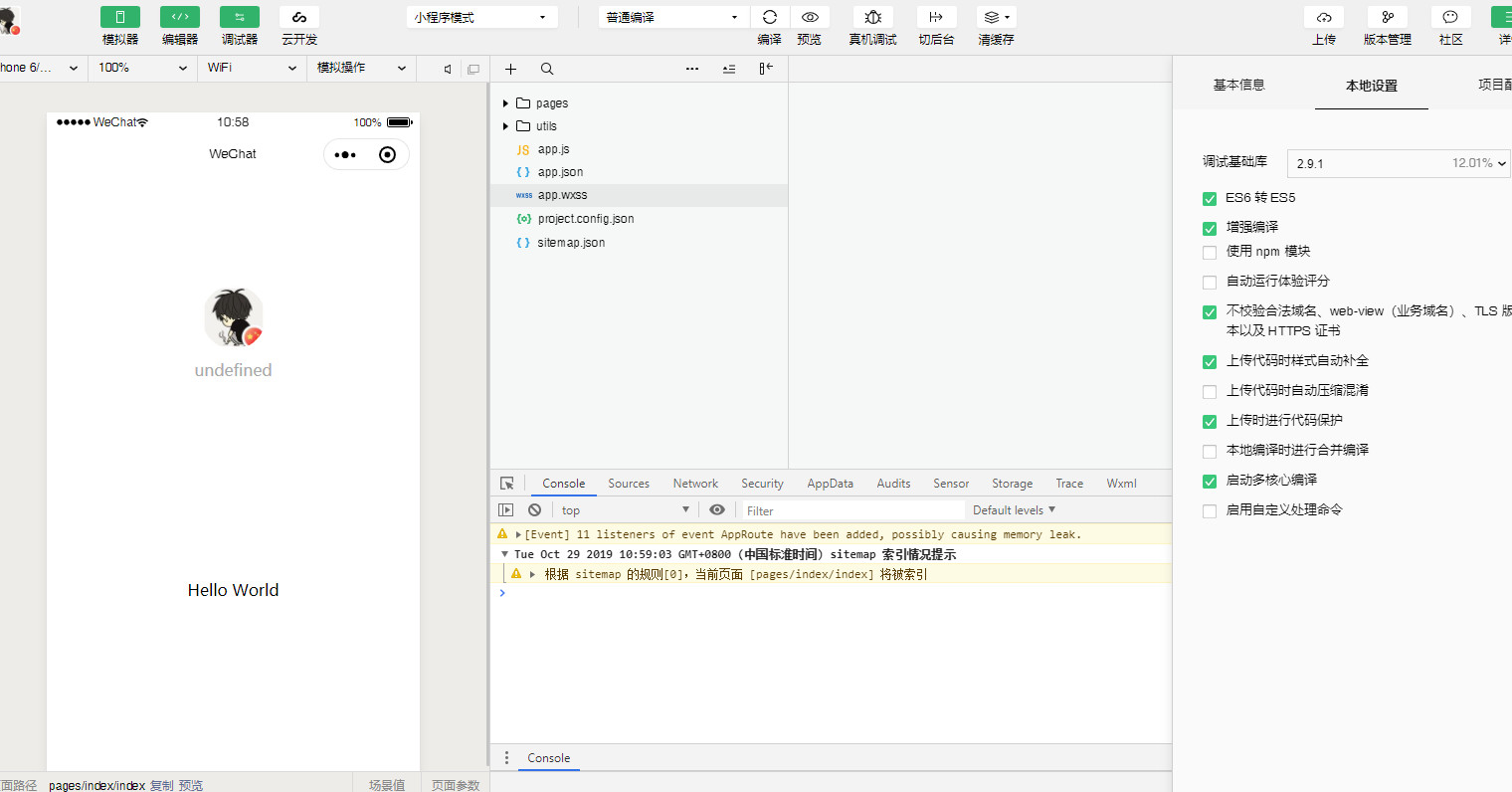Switch to the AppData tab
This screenshot has height=792, width=1512.
click(x=831, y=484)
